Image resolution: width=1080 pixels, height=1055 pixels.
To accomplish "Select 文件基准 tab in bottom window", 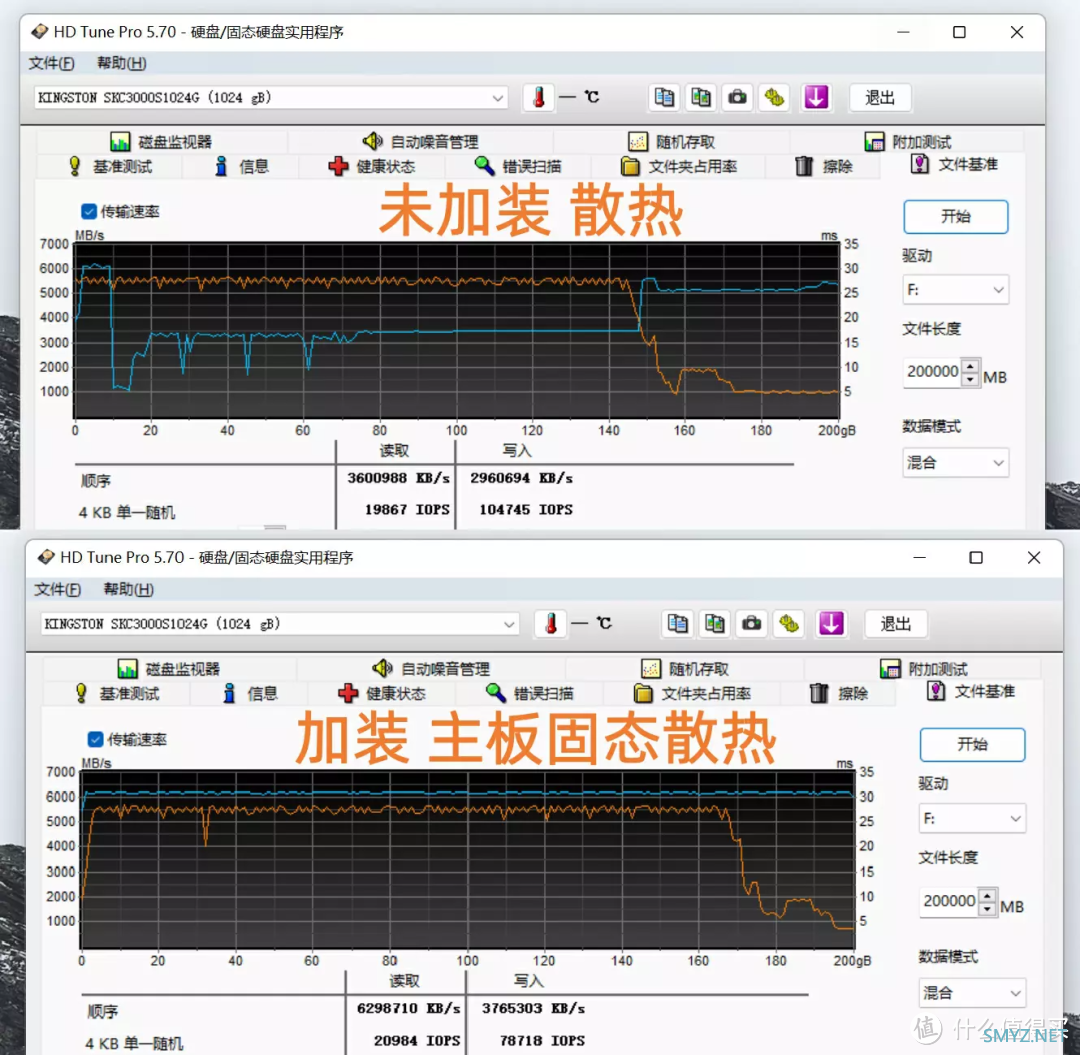I will (971, 691).
